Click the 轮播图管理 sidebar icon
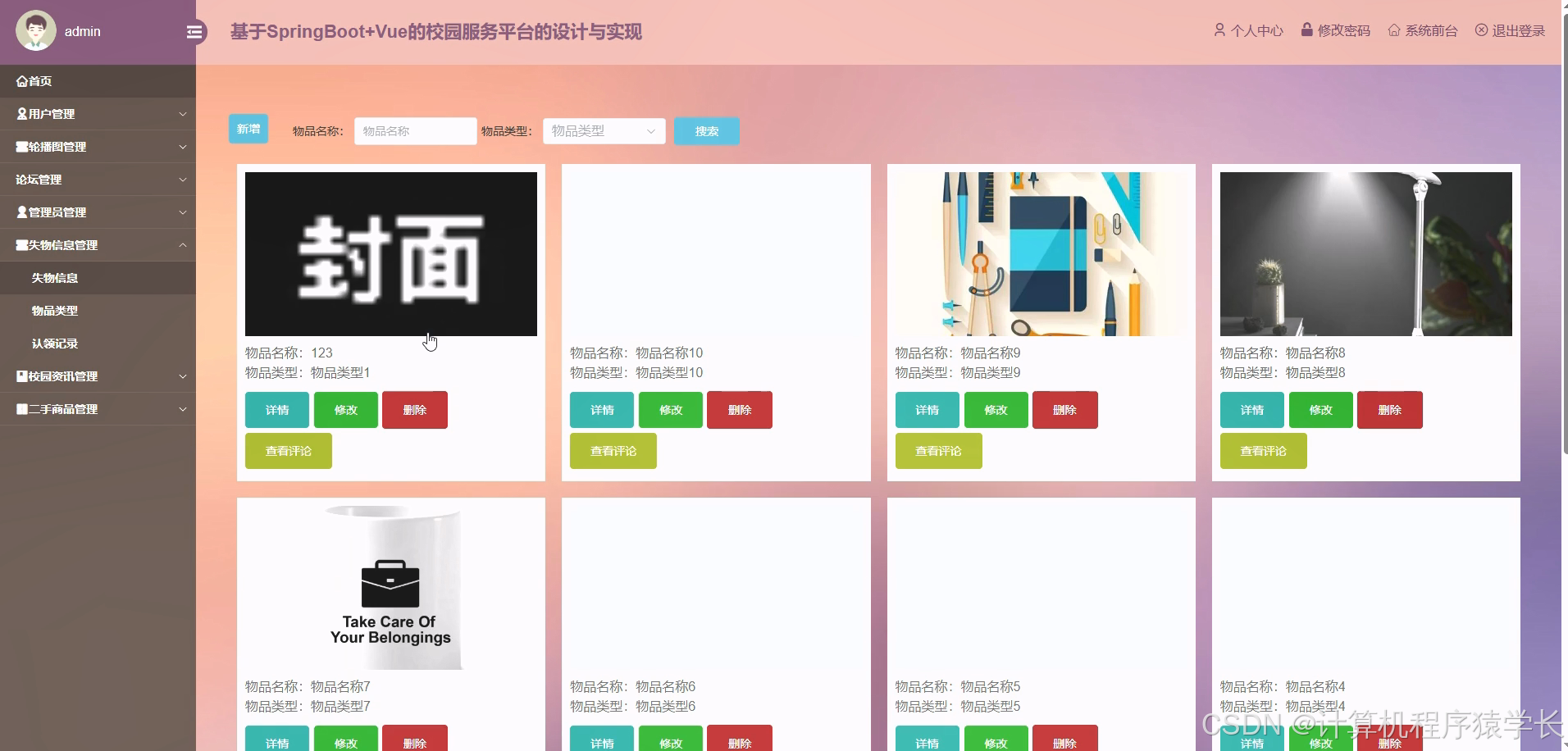1568x751 pixels. tap(20, 146)
